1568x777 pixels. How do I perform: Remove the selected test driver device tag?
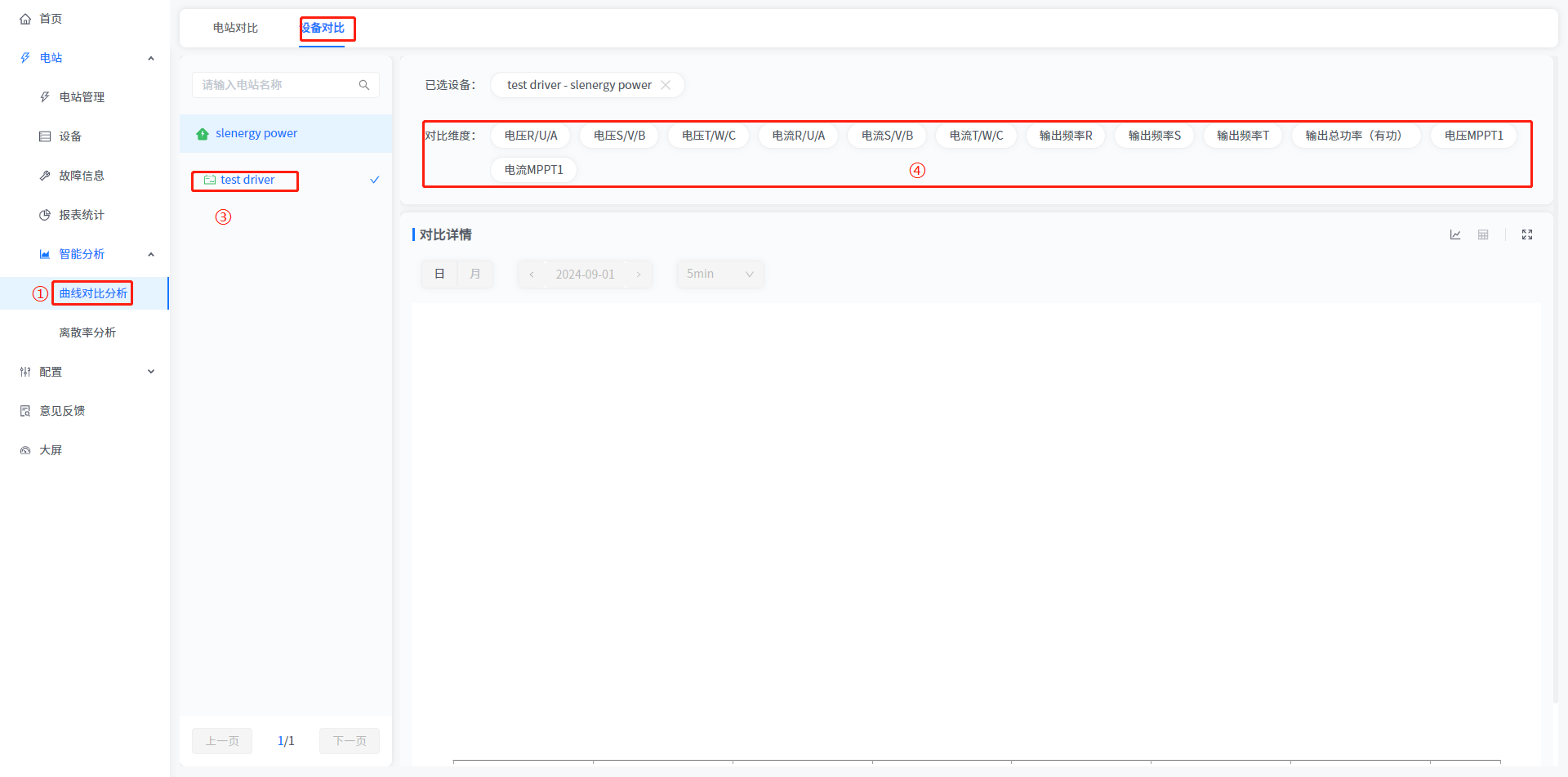(666, 85)
